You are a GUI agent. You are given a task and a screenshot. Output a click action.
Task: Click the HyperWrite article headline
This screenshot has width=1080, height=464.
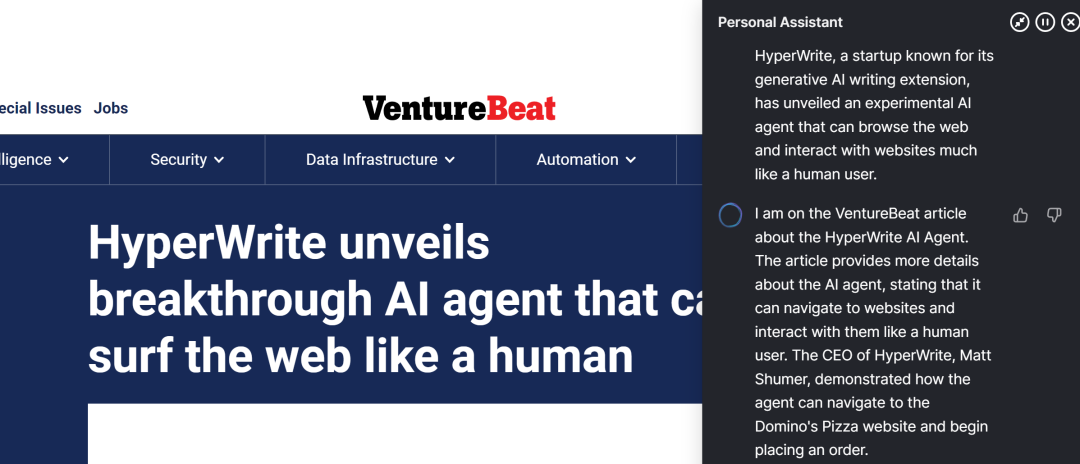click(390, 299)
